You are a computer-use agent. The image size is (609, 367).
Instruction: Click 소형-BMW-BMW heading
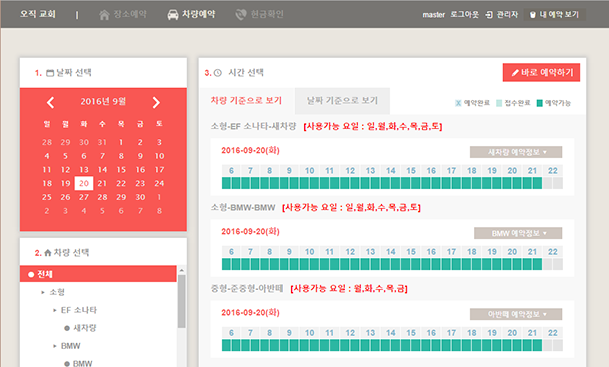243,207
